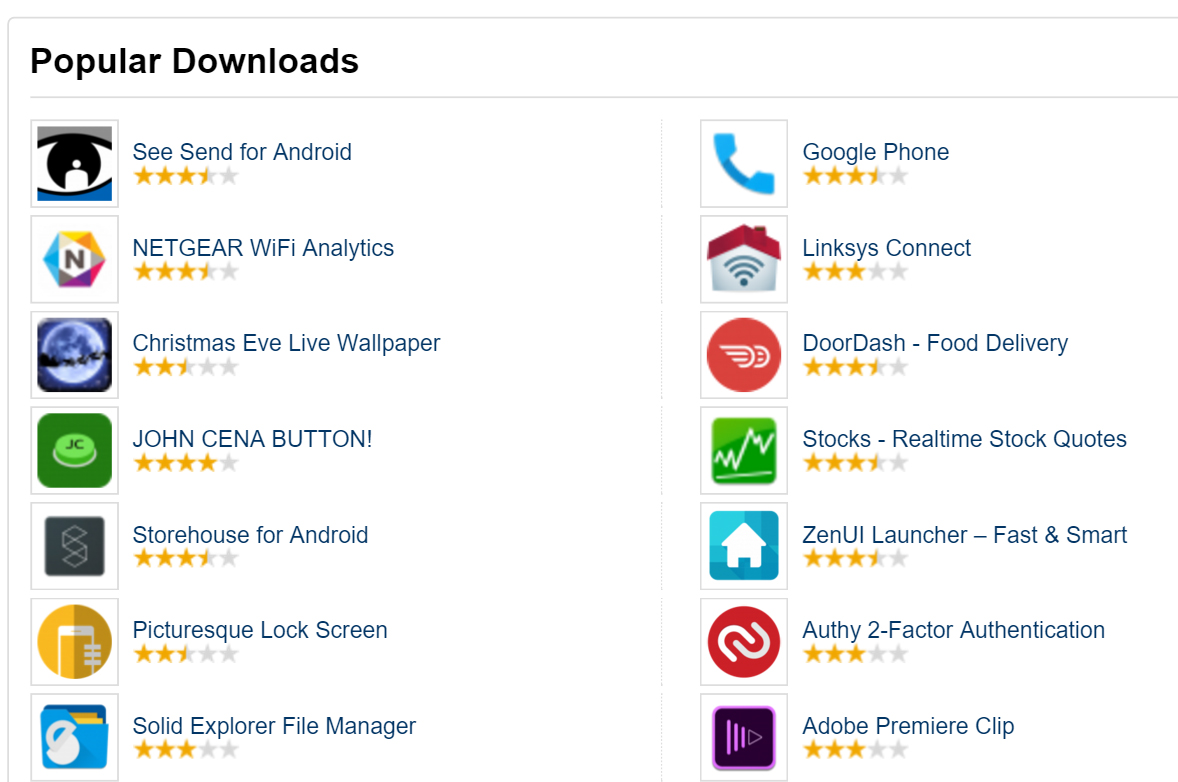Click the Adobe Premiere Clip purple icon

(744, 737)
